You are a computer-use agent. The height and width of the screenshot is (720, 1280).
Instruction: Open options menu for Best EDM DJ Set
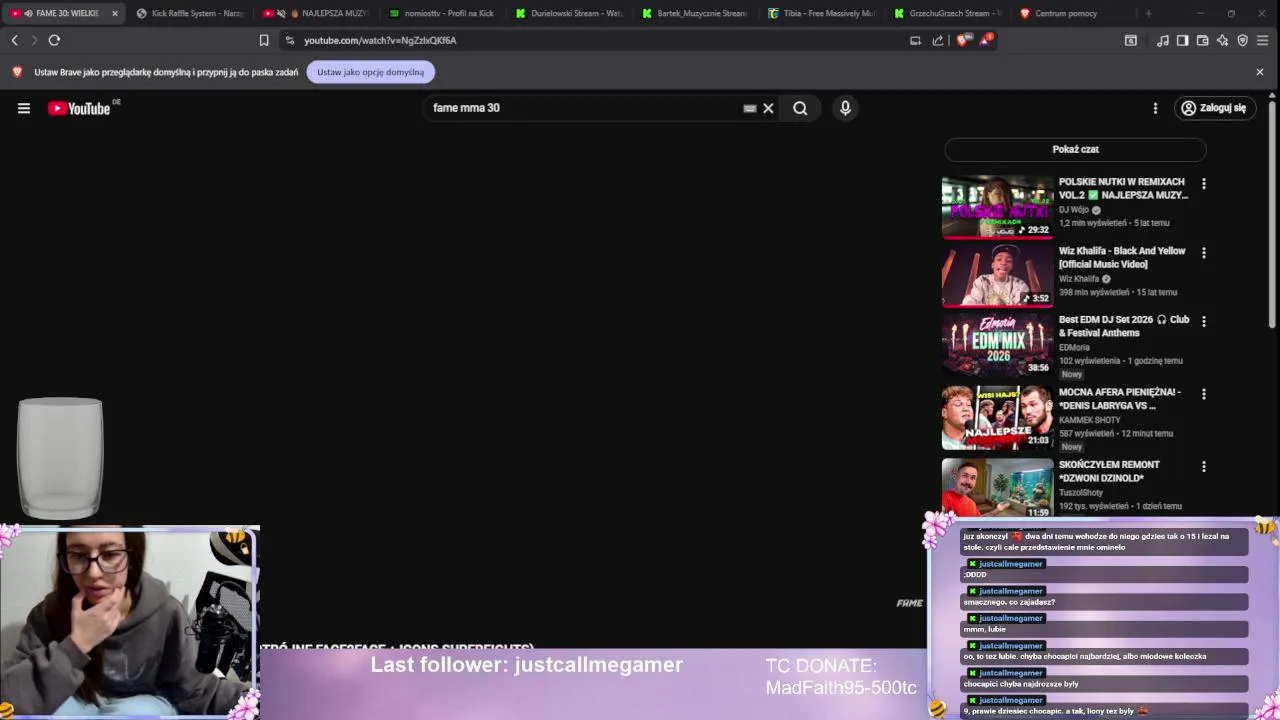1203,321
